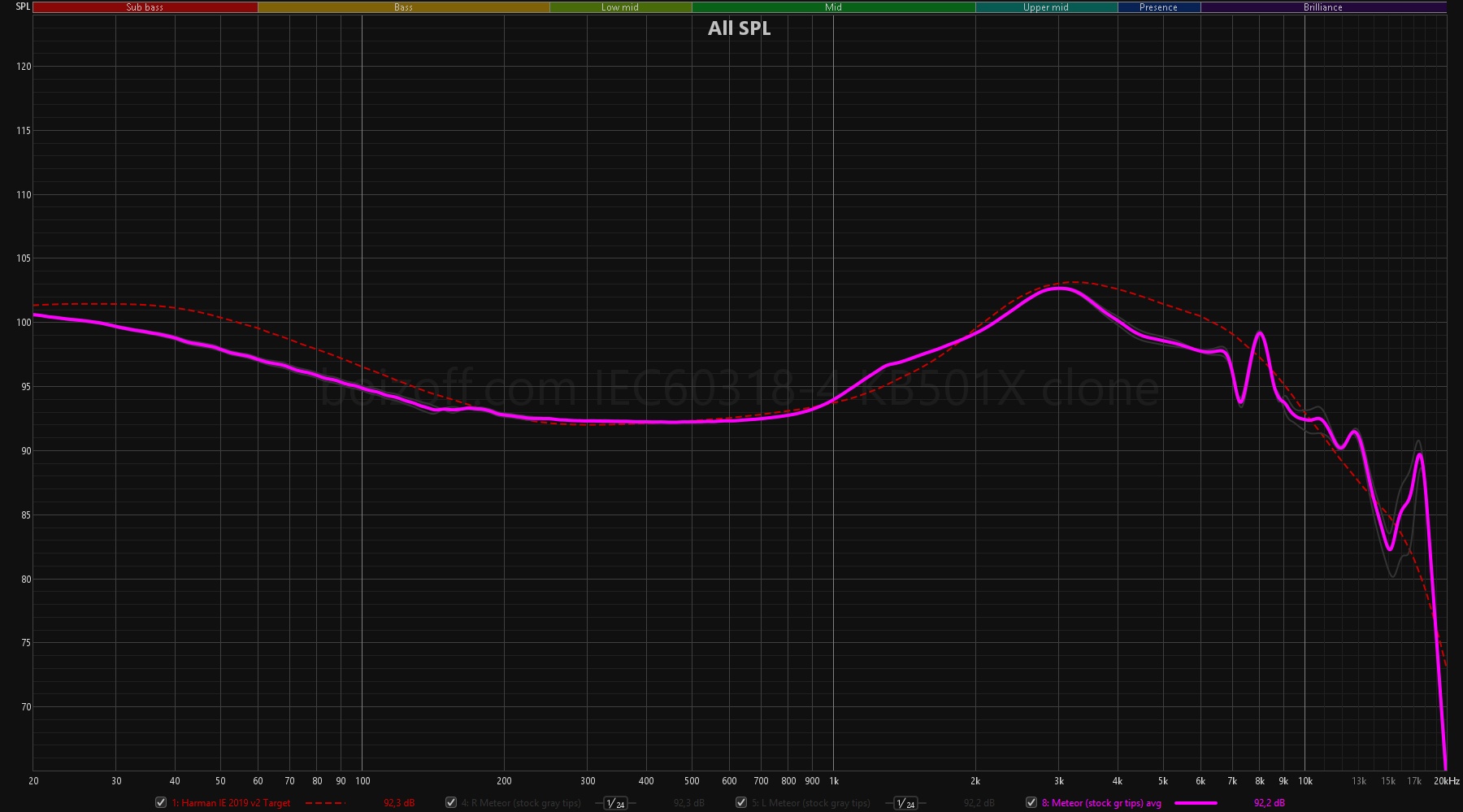
Task: Click the 8: Meteor (stock gr tips) avg label
Action: click(x=1101, y=803)
